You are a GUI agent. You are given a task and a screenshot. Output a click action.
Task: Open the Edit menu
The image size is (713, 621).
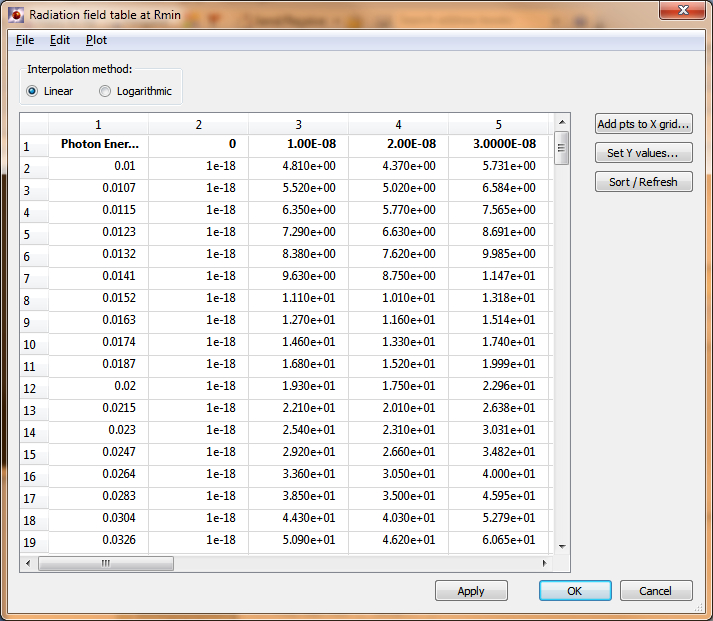click(60, 40)
